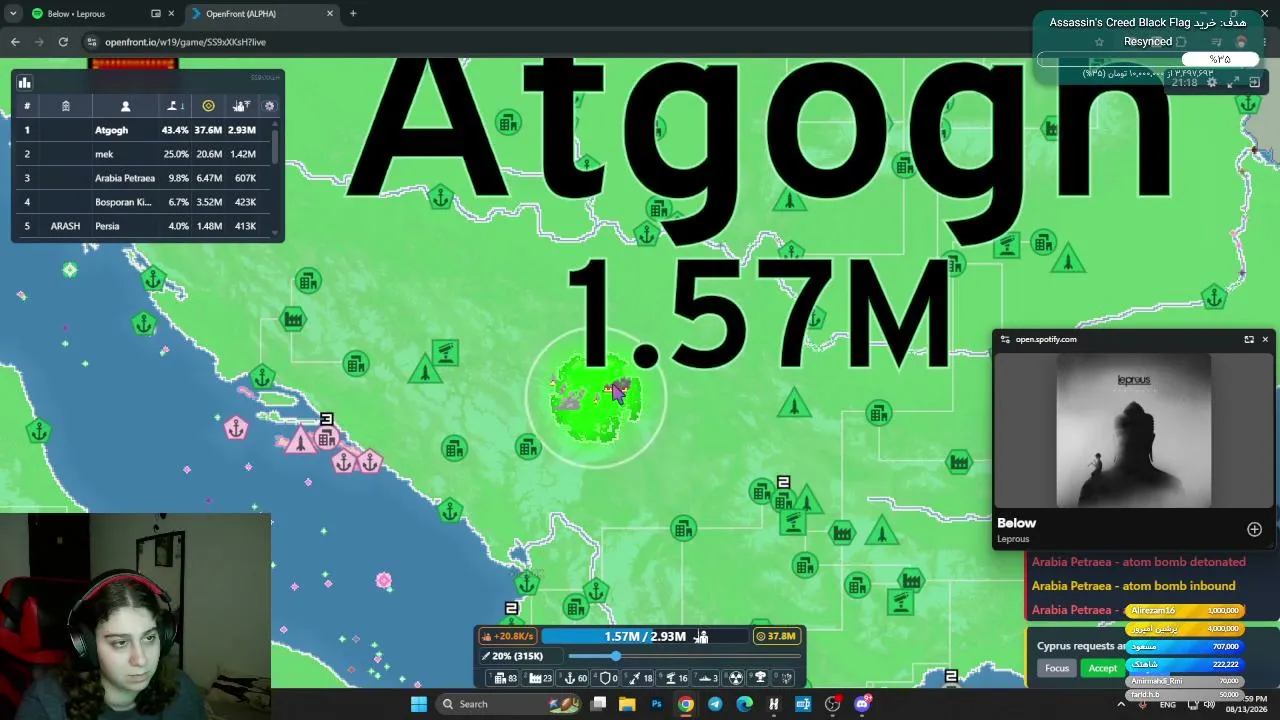The height and width of the screenshot is (720, 1280).
Task: Sort leaderboard by clan tag column
Action: pyautogui.click(x=65, y=106)
